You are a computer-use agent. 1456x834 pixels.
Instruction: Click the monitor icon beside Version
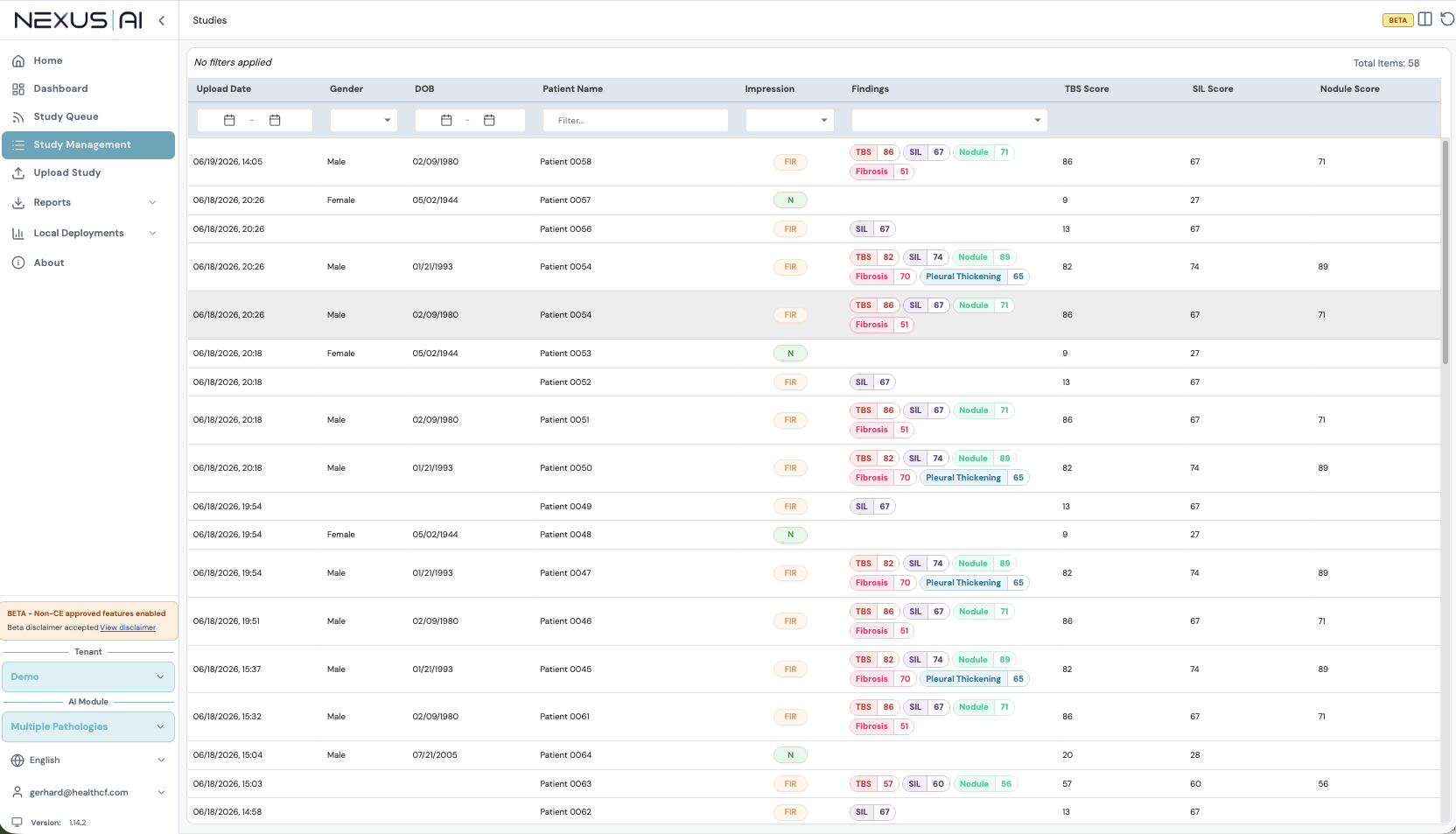[x=17, y=823]
